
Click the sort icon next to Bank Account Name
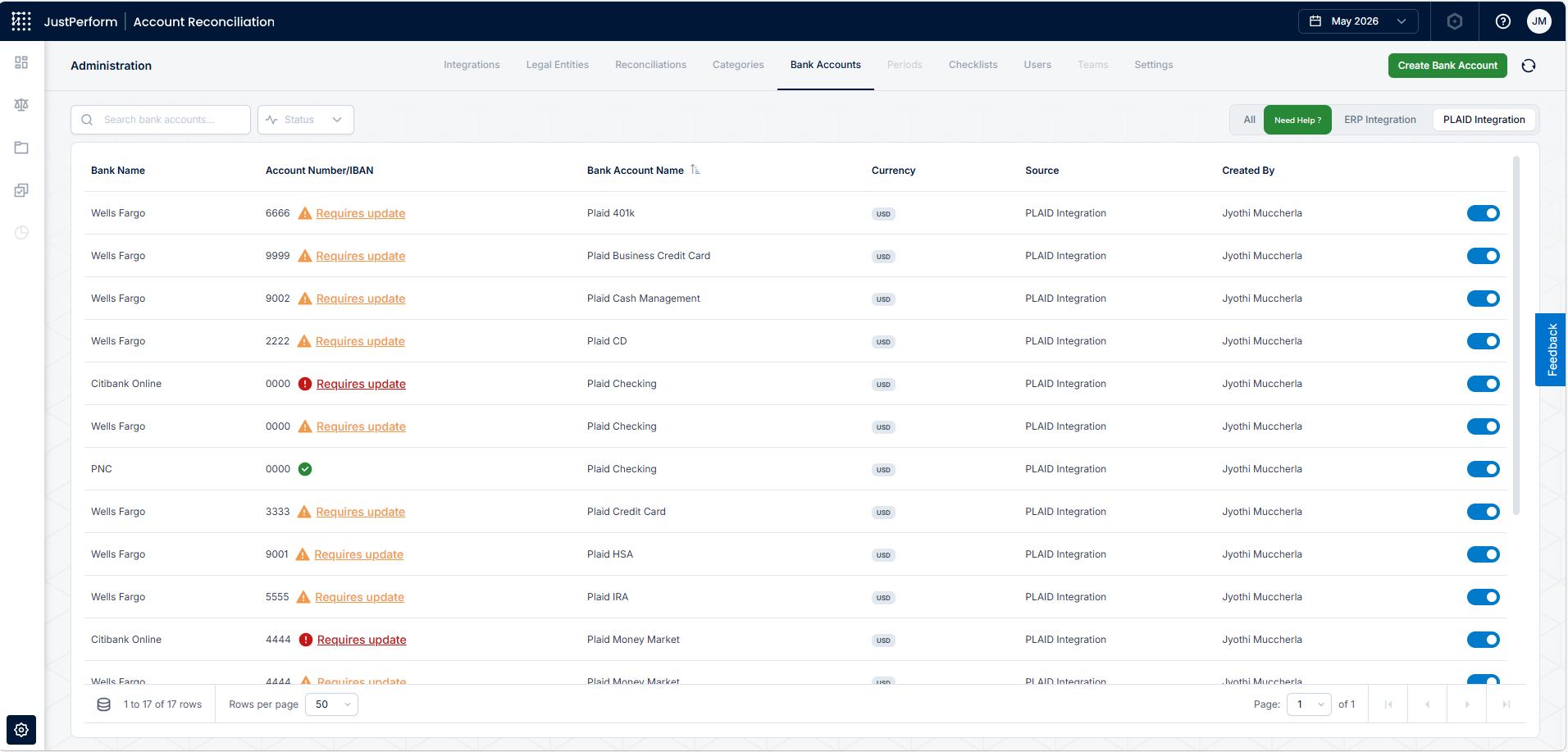click(x=695, y=170)
